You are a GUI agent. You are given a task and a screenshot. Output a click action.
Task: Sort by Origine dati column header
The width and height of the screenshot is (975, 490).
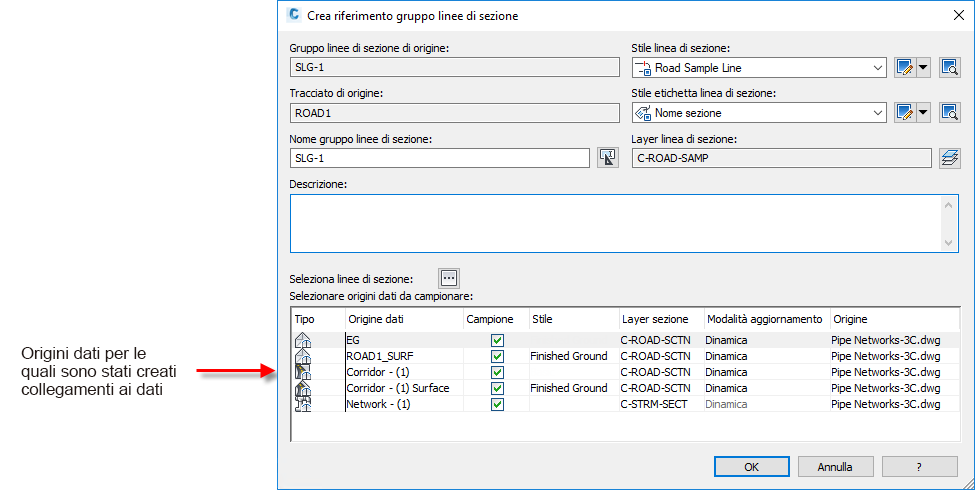tap(403, 319)
